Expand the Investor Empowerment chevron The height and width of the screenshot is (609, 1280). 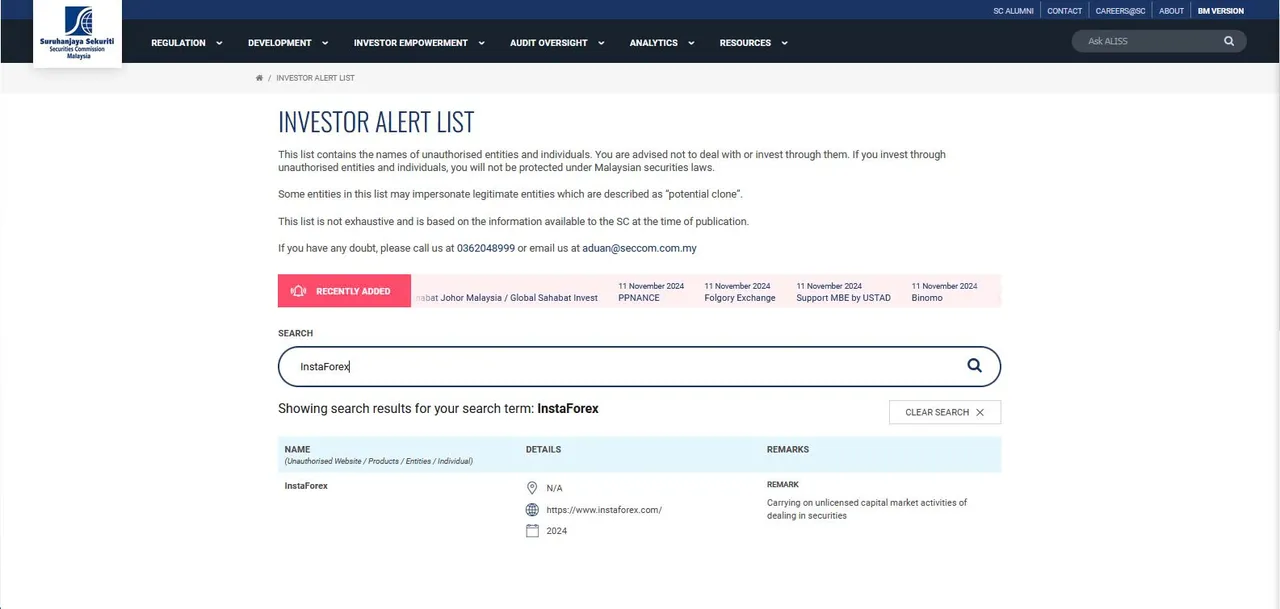pyautogui.click(x=481, y=43)
